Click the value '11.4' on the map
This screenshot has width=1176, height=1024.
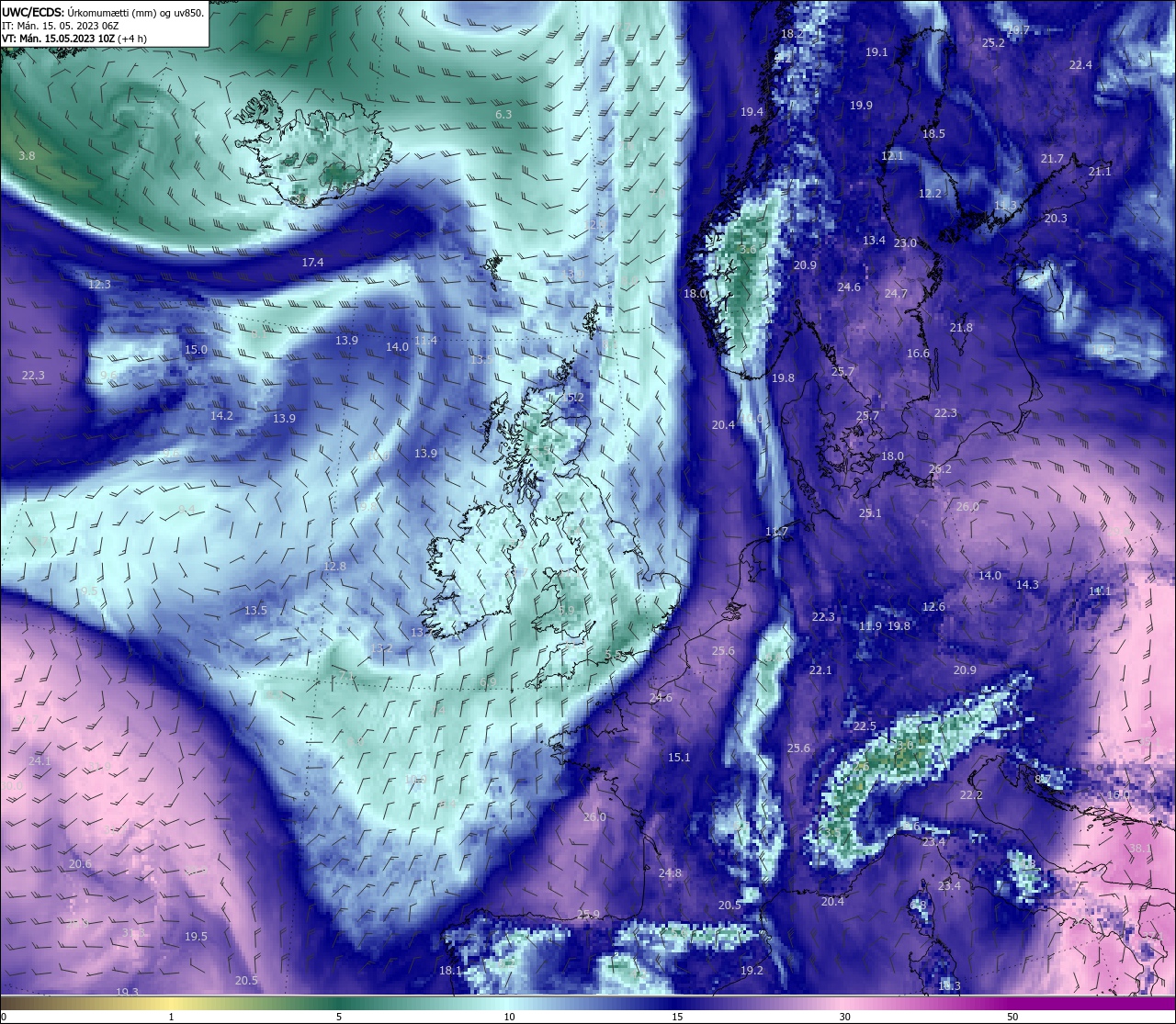[425, 341]
